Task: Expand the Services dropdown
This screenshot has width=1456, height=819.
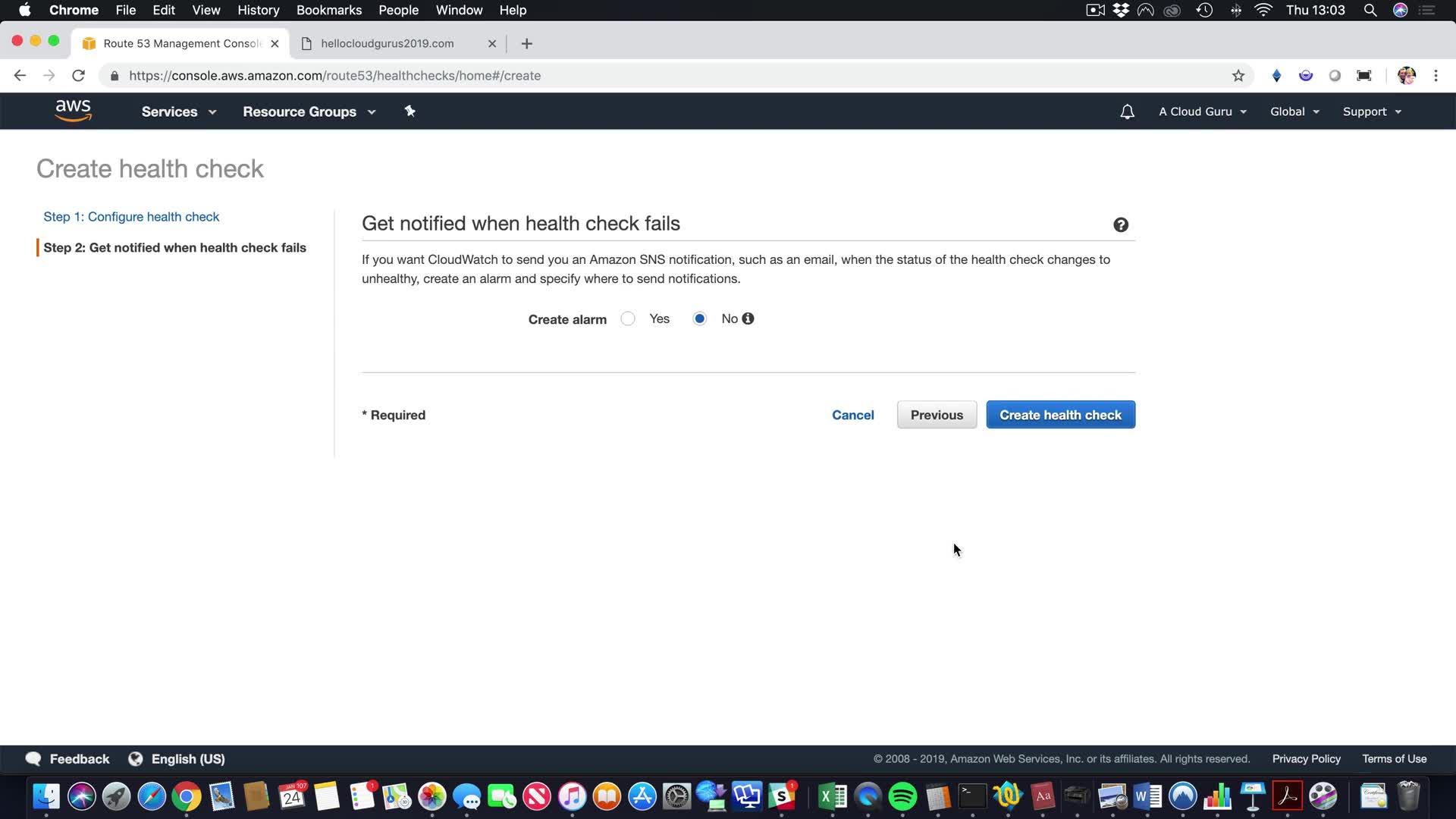Action: (x=178, y=111)
